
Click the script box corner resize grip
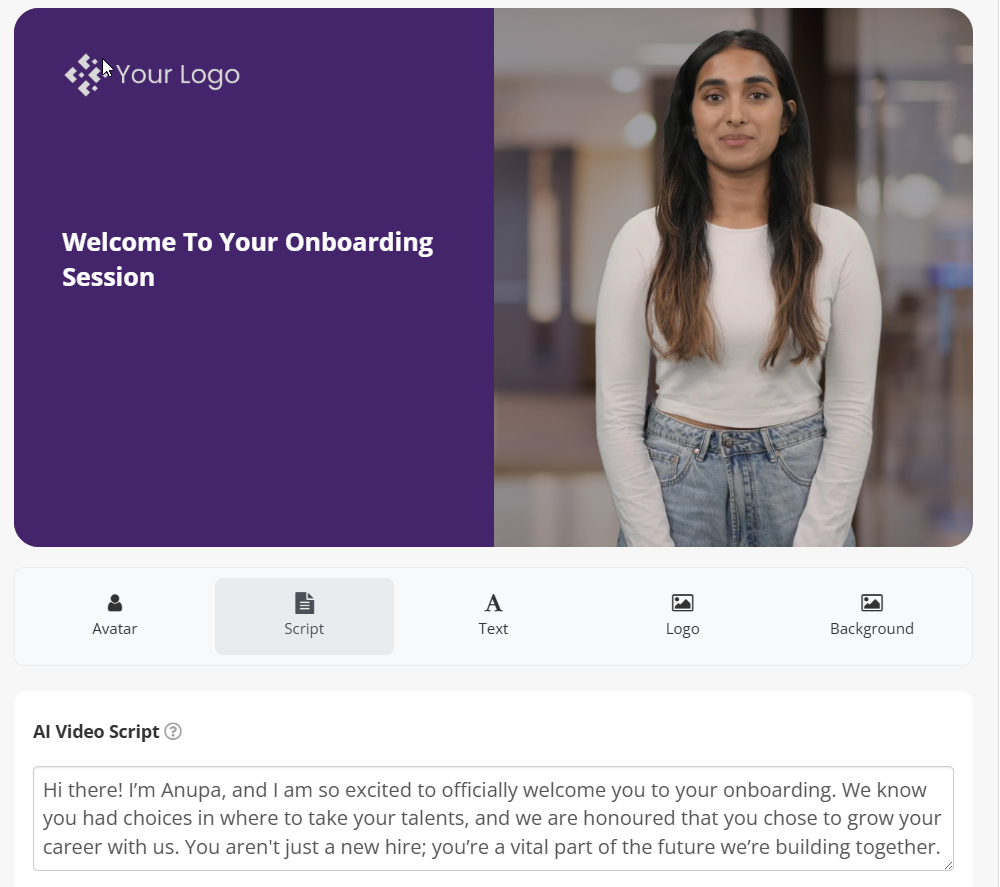click(x=948, y=865)
